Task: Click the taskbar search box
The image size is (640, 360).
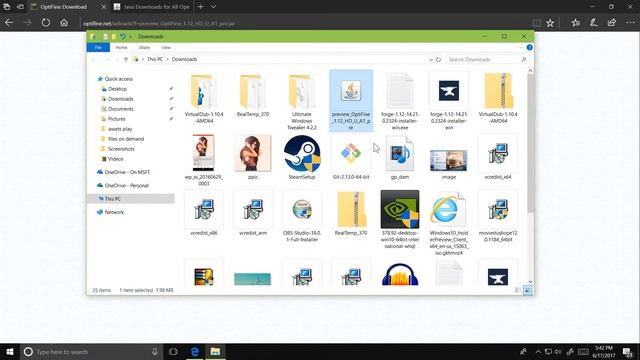Action: [91, 351]
